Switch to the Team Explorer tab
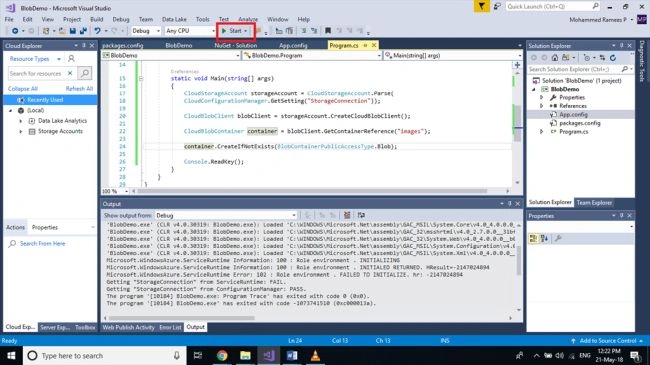650x365 pixels. click(x=594, y=202)
